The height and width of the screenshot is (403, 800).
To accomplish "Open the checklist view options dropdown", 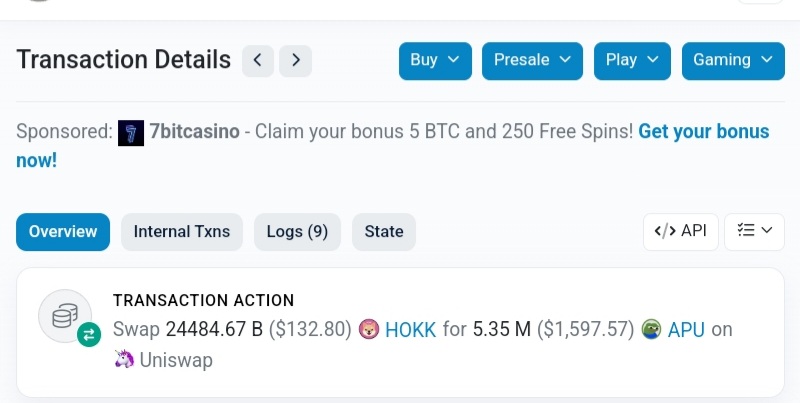I will click(754, 232).
